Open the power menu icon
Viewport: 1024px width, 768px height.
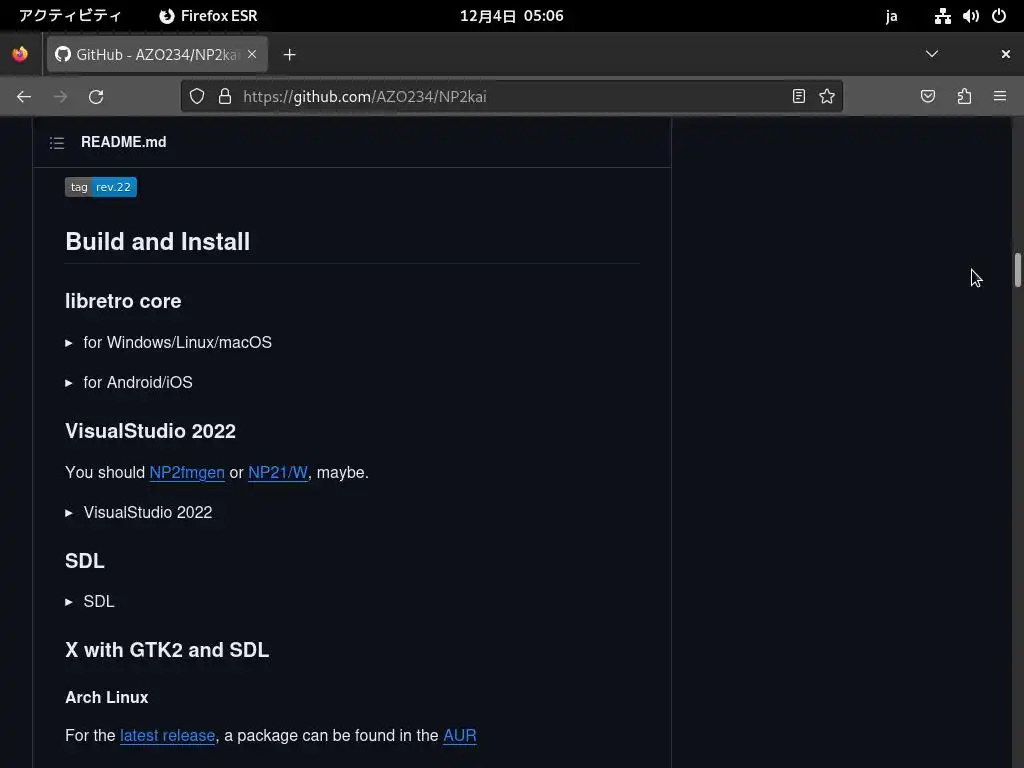(x=999, y=16)
